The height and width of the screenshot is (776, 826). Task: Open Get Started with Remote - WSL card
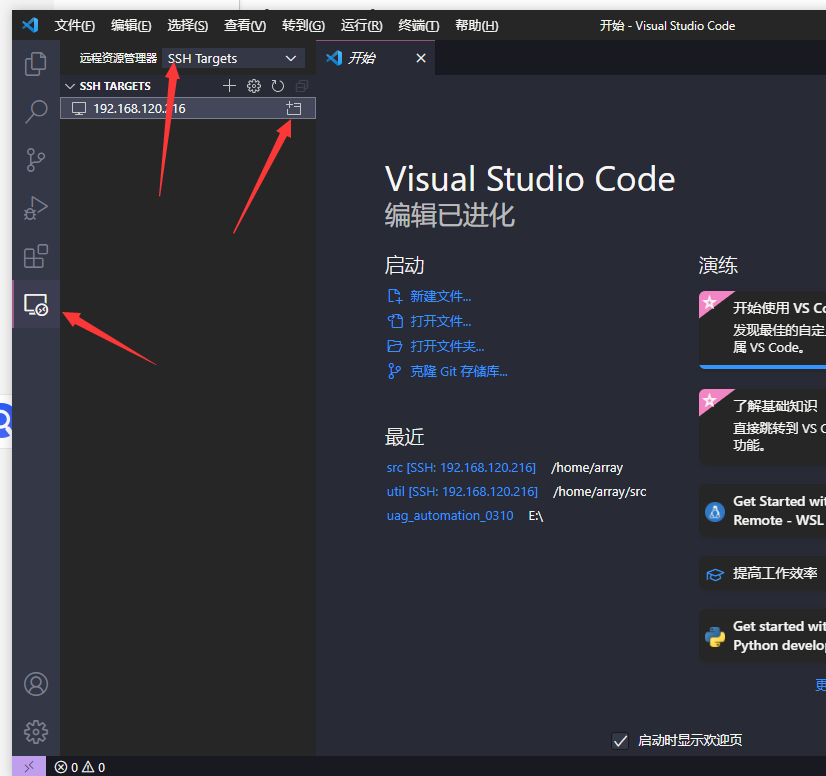coord(762,510)
